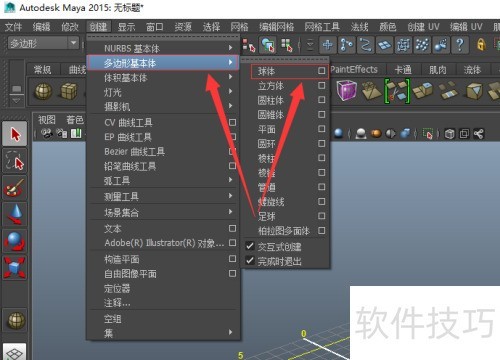Click the white sphere viewport icon
The width and height of the screenshot is (500, 360).
click(361, 134)
